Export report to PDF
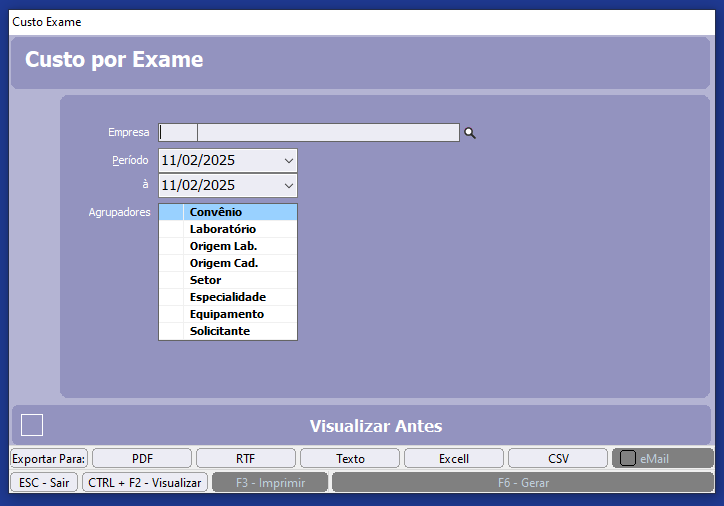The width and height of the screenshot is (724, 506). pyautogui.click(x=142, y=459)
